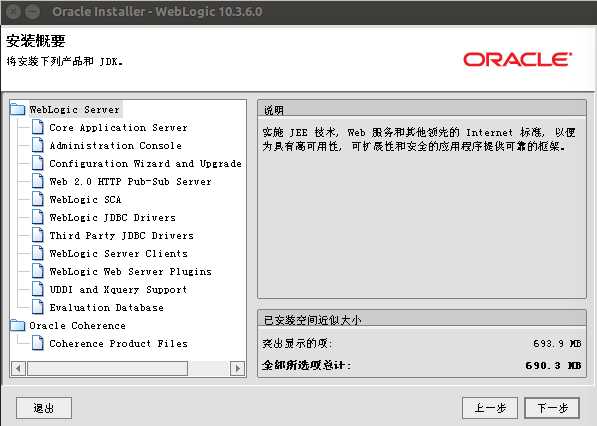Click the Core Application Server file icon
Screen dimensions: 597x426
(x=38, y=127)
